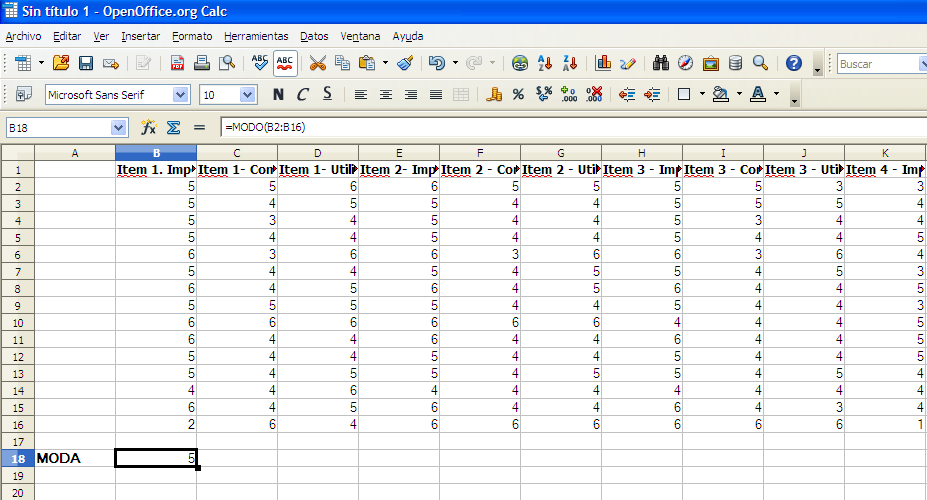927x500 pixels.
Task: Click column D header
Action: 318,153
